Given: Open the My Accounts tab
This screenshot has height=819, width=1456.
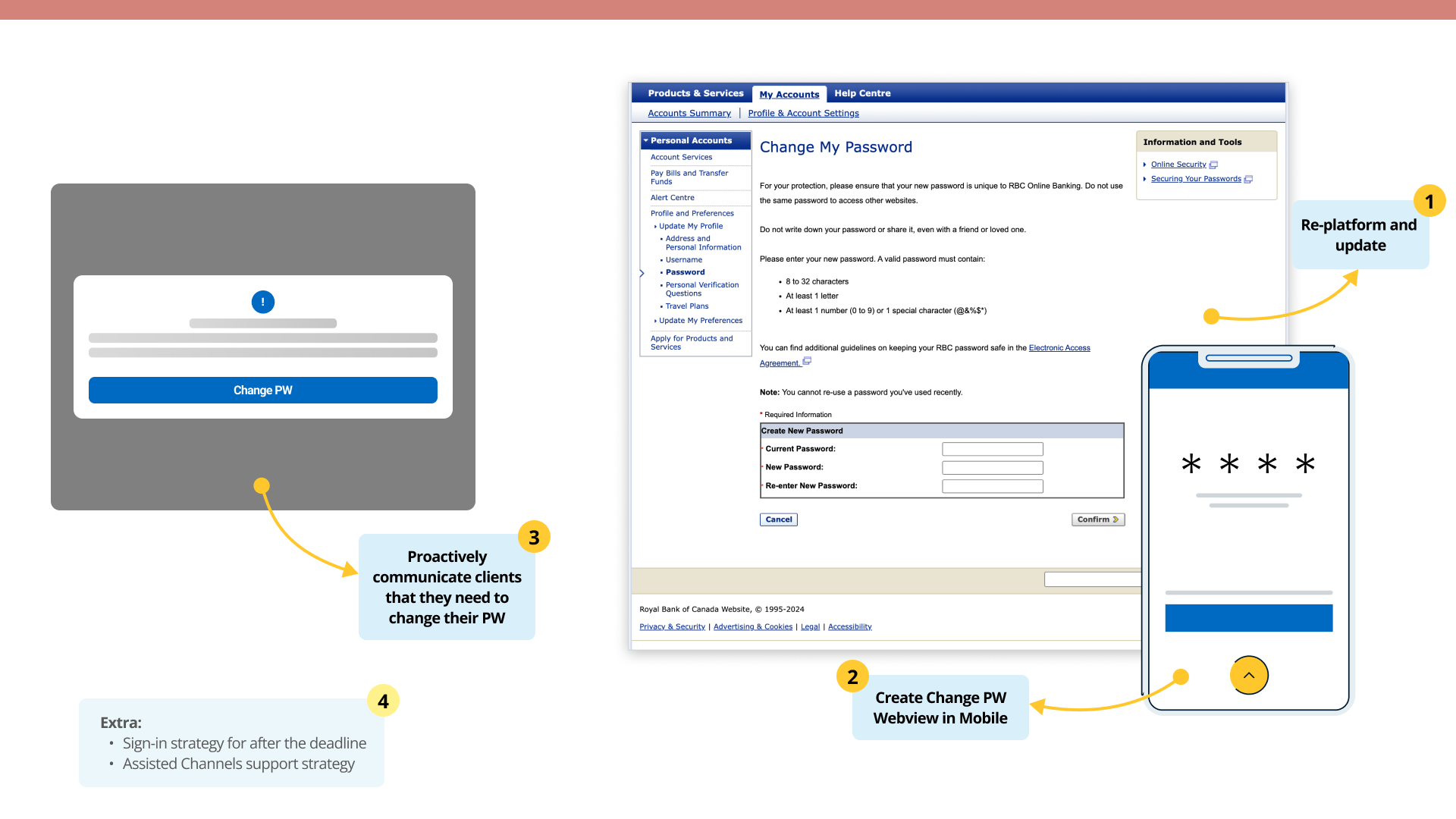Looking at the screenshot, I should coord(789,94).
